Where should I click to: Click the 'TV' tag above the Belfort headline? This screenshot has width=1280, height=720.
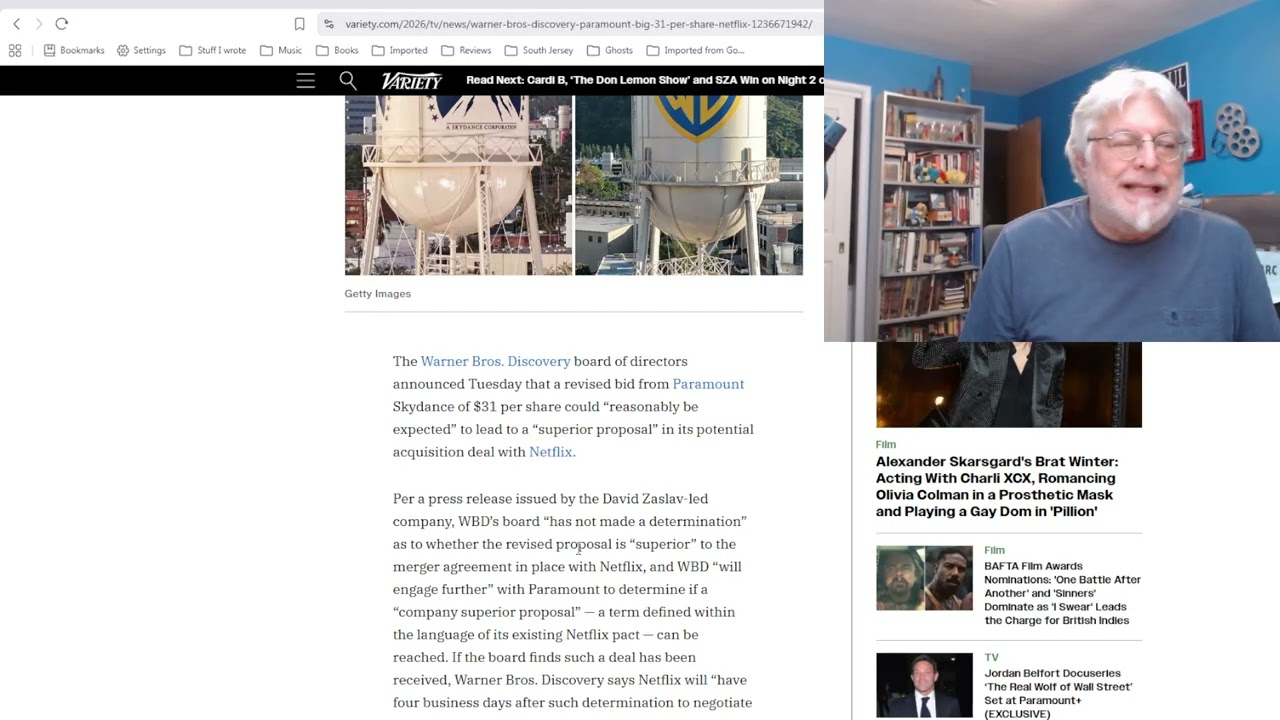[991, 657]
